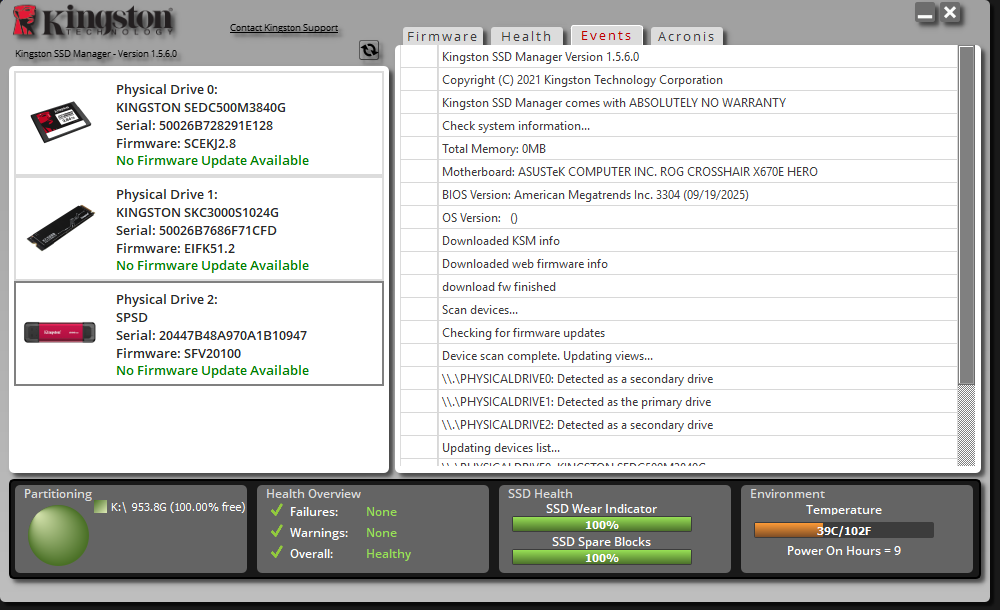Open Contact Kingston Support link

284,27
